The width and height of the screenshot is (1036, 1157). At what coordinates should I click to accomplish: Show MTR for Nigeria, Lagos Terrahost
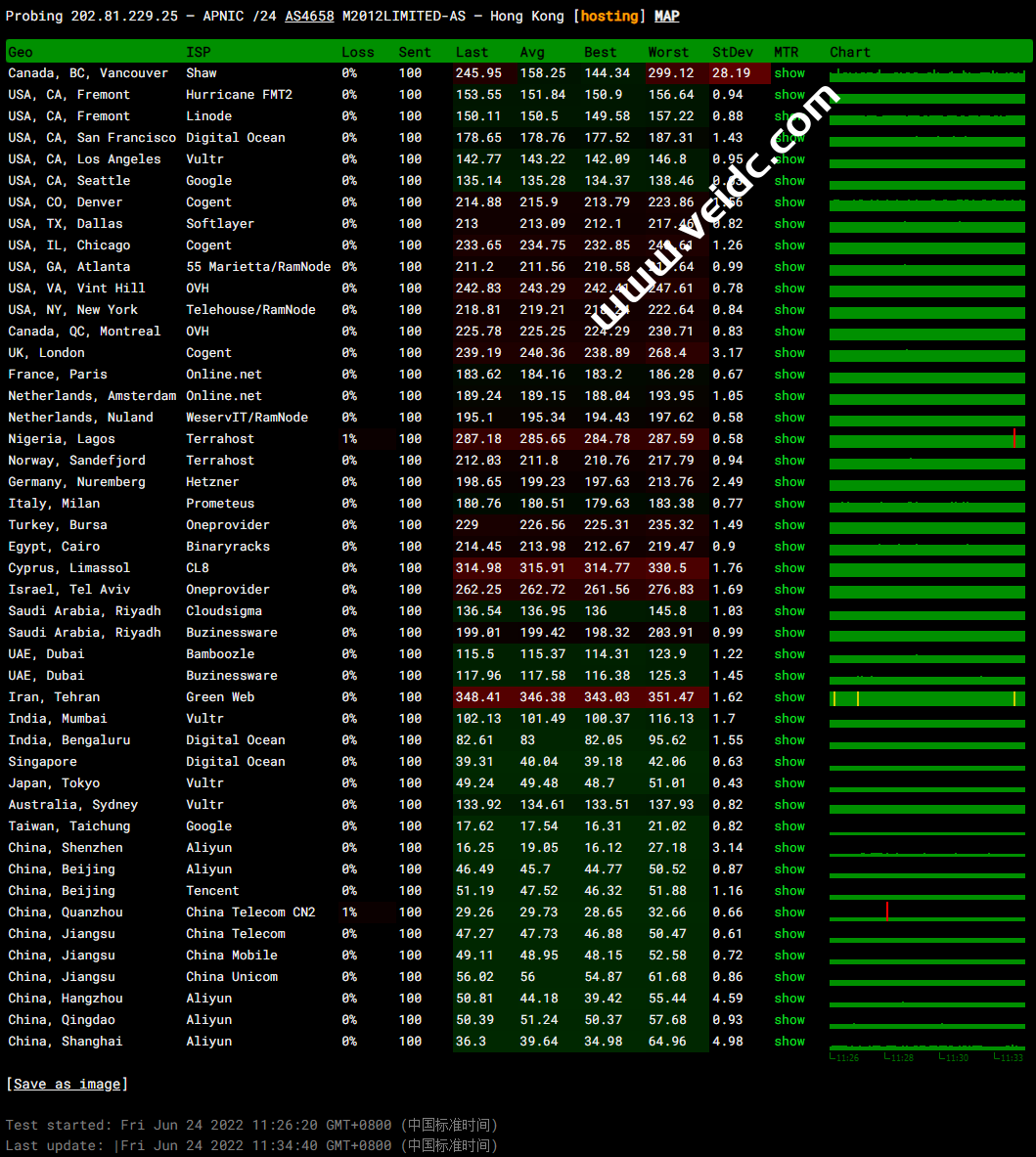pyautogui.click(x=788, y=439)
